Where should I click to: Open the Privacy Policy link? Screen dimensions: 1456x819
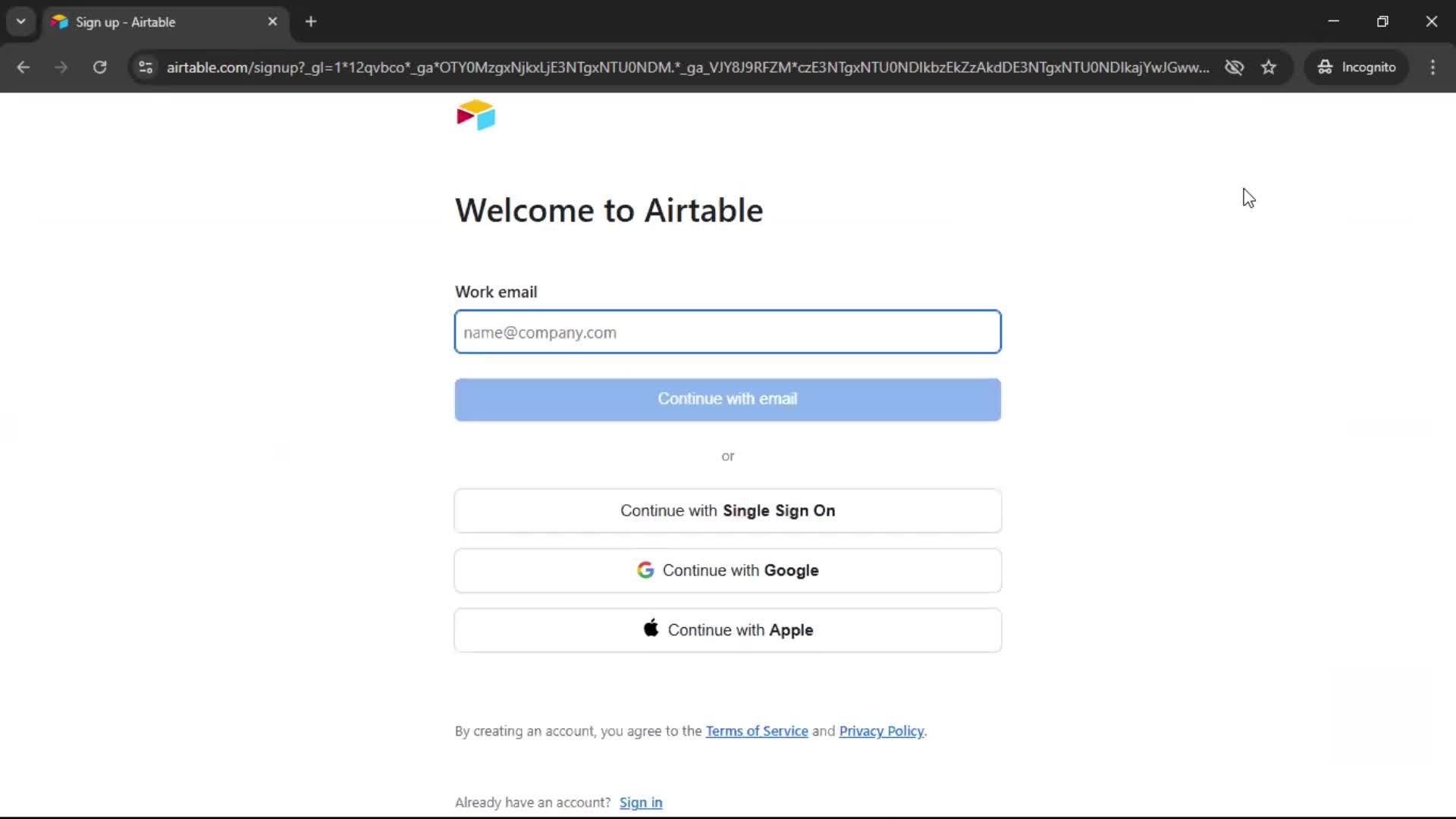pyautogui.click(x=881, y=730)
